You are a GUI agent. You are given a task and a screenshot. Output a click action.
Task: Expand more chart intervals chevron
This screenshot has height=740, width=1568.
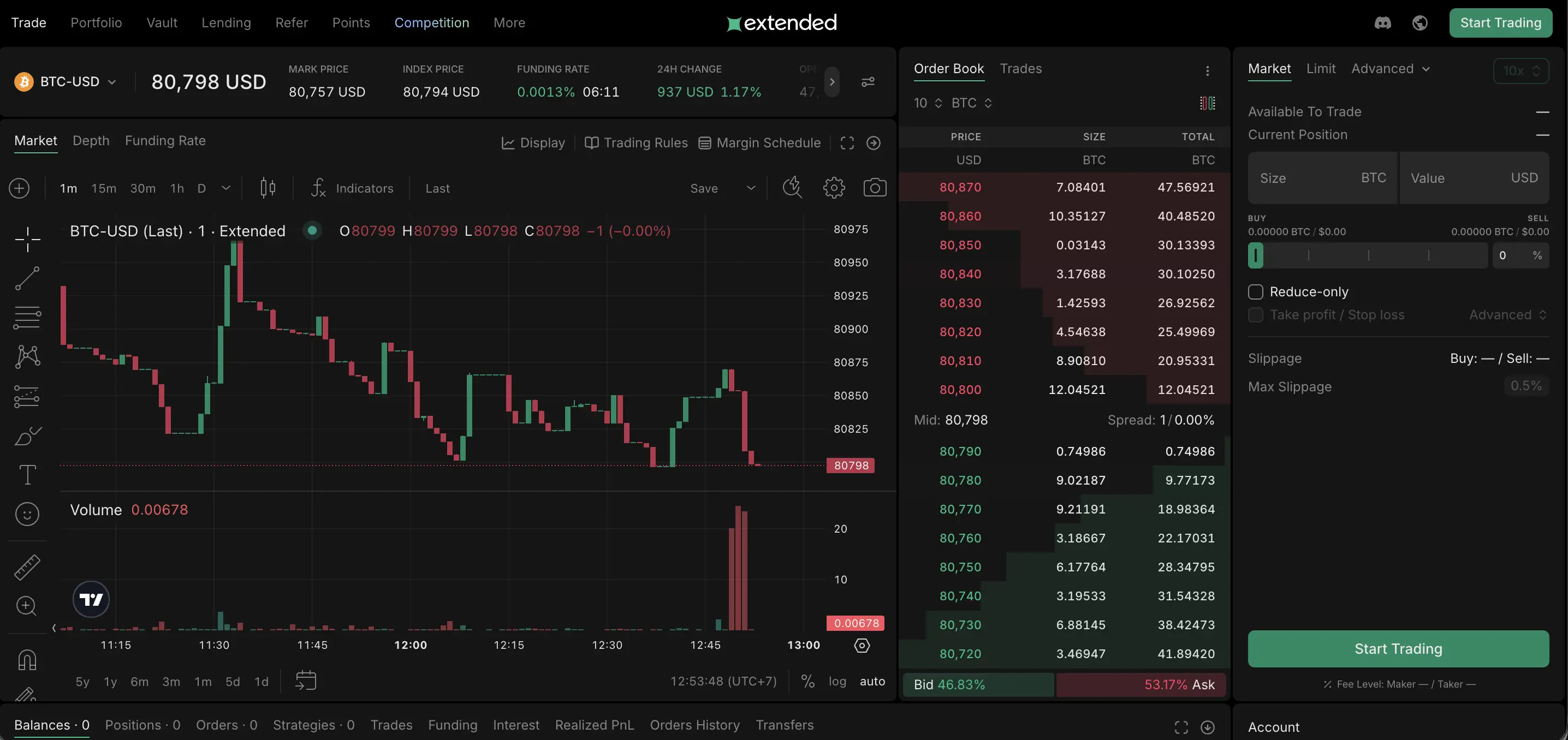(226, 188)
